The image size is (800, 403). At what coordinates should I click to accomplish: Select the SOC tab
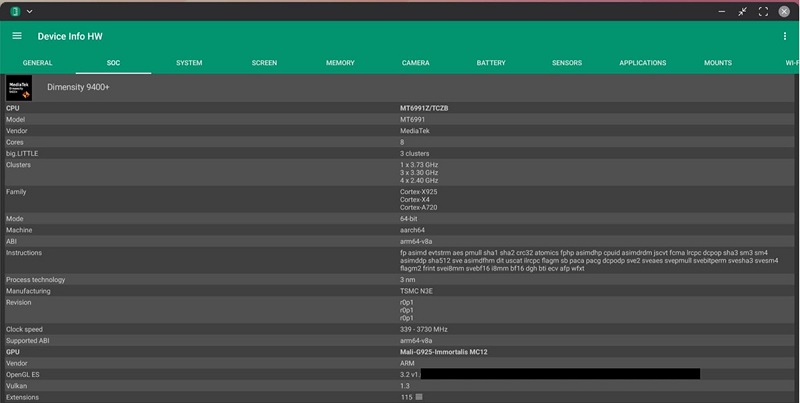click(113, 63)
